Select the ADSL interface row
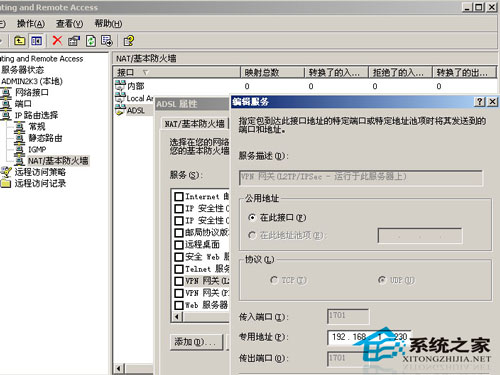Viewport: 500px width, 375px height. (135, 110)
